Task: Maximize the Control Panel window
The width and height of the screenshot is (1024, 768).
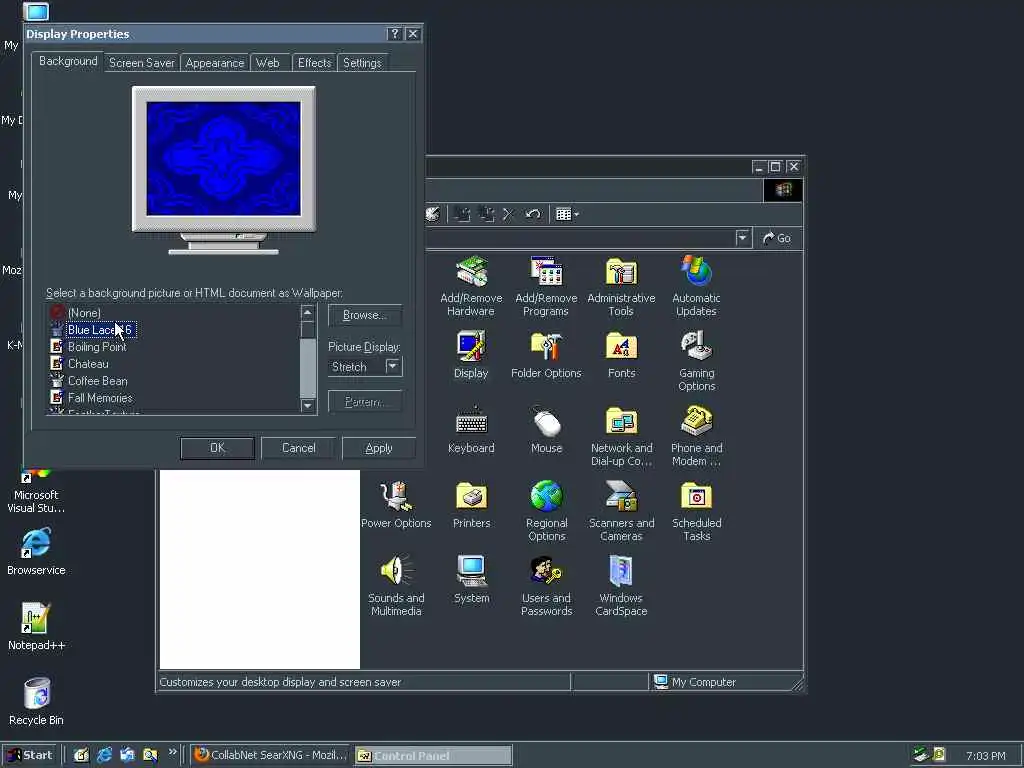Action: tap(775, 167)
